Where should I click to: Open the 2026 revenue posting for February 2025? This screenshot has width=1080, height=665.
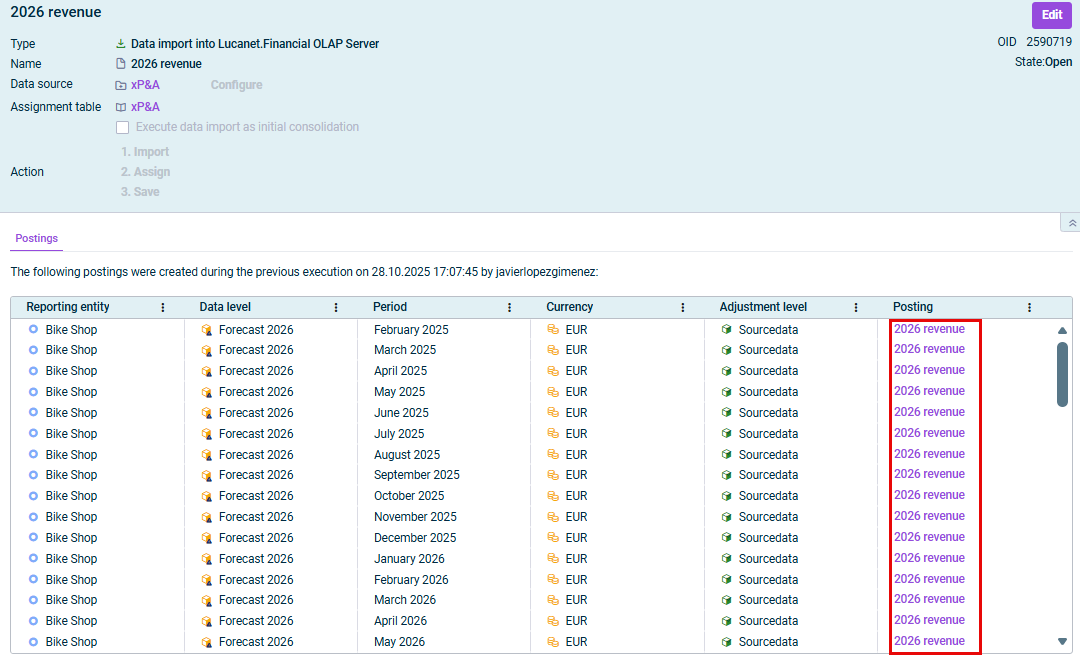tap(929, 329)
